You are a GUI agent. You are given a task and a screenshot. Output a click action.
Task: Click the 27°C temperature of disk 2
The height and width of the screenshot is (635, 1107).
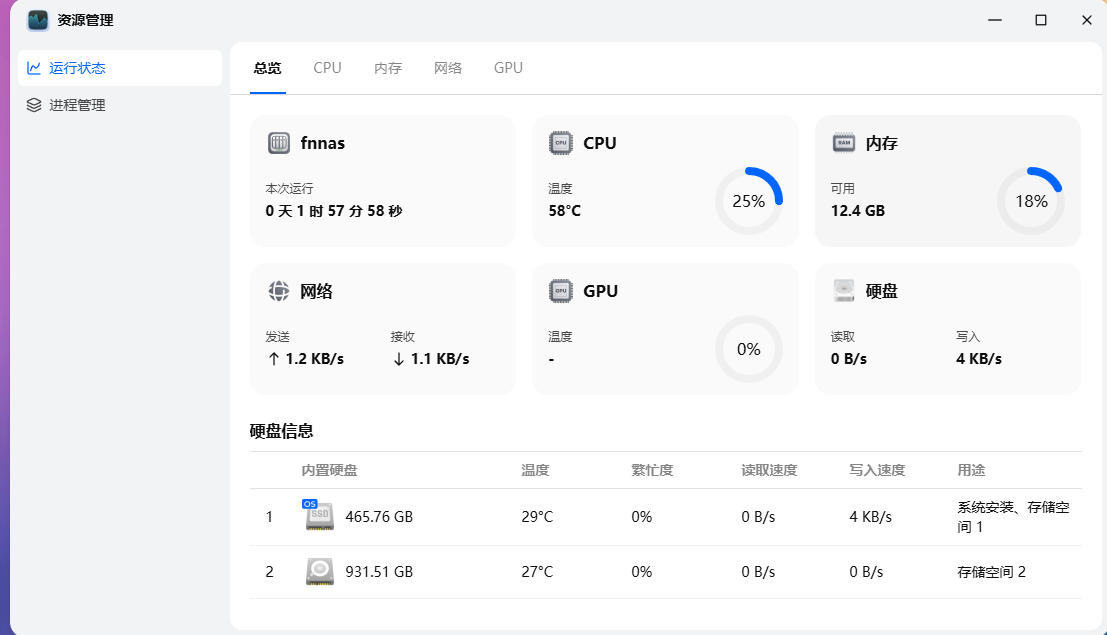537,571
